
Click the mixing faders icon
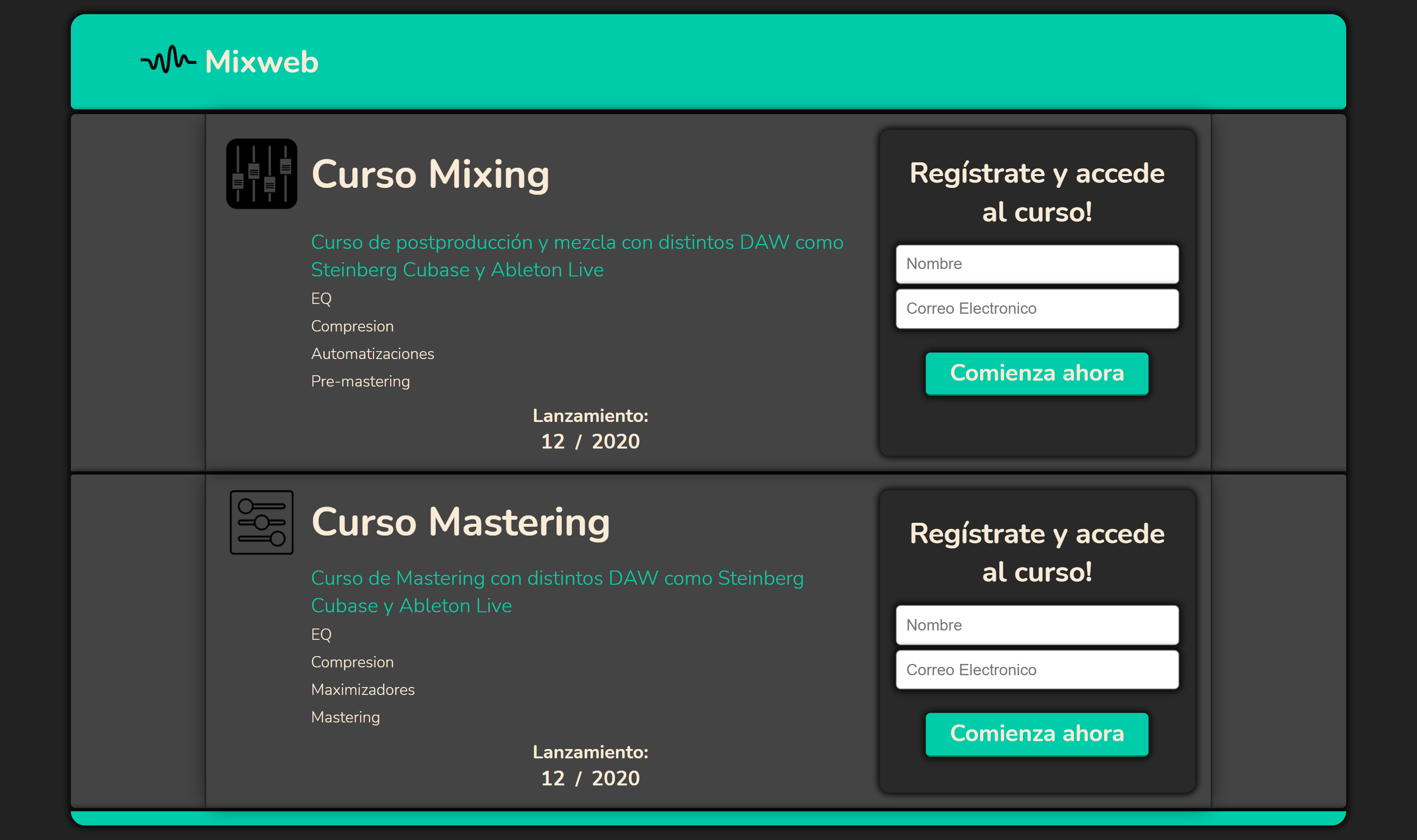click(x=262, y=174)
